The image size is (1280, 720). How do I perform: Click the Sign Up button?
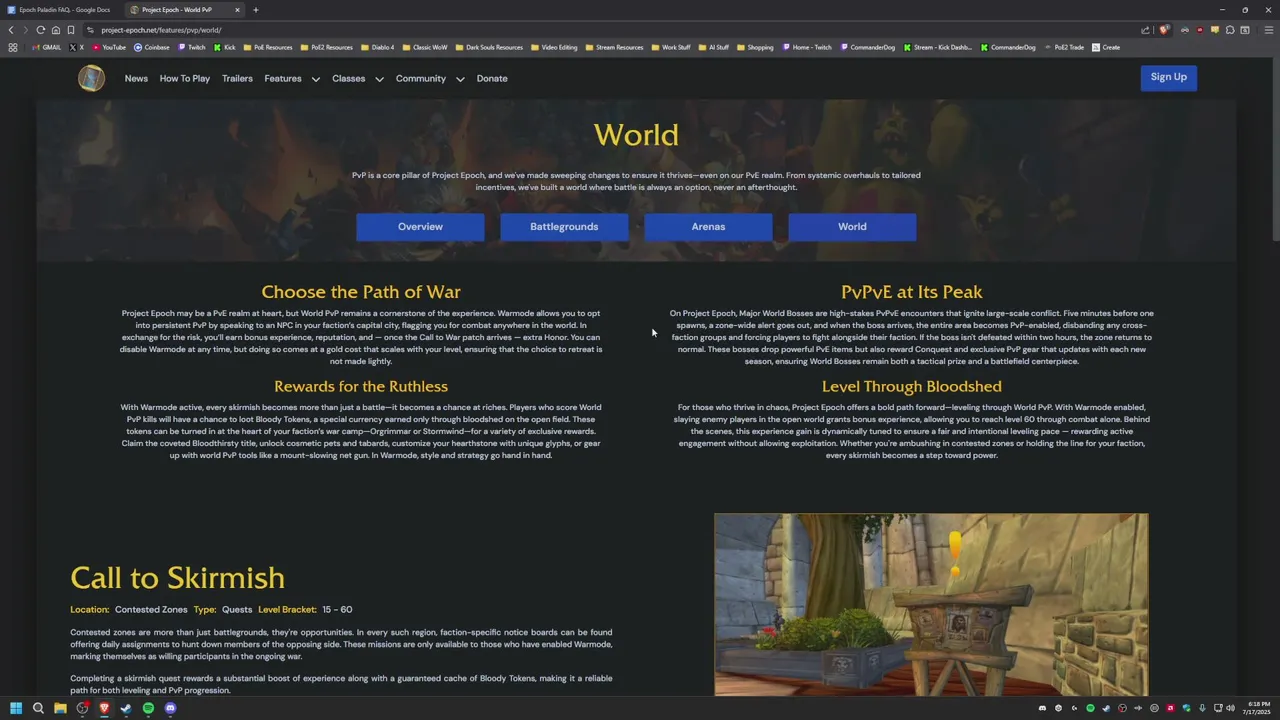pos(1168,77)
